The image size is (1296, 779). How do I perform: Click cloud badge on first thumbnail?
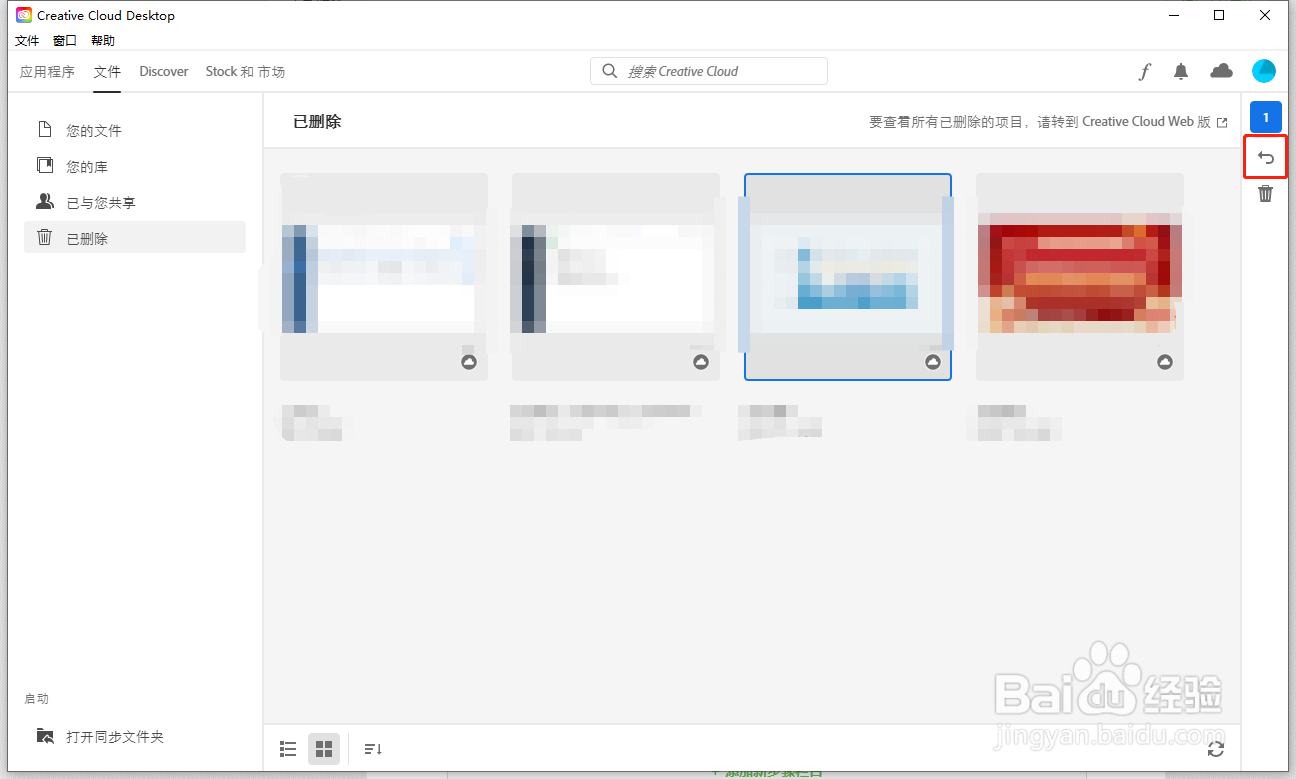pyautogui.click(x=469, y=362)
